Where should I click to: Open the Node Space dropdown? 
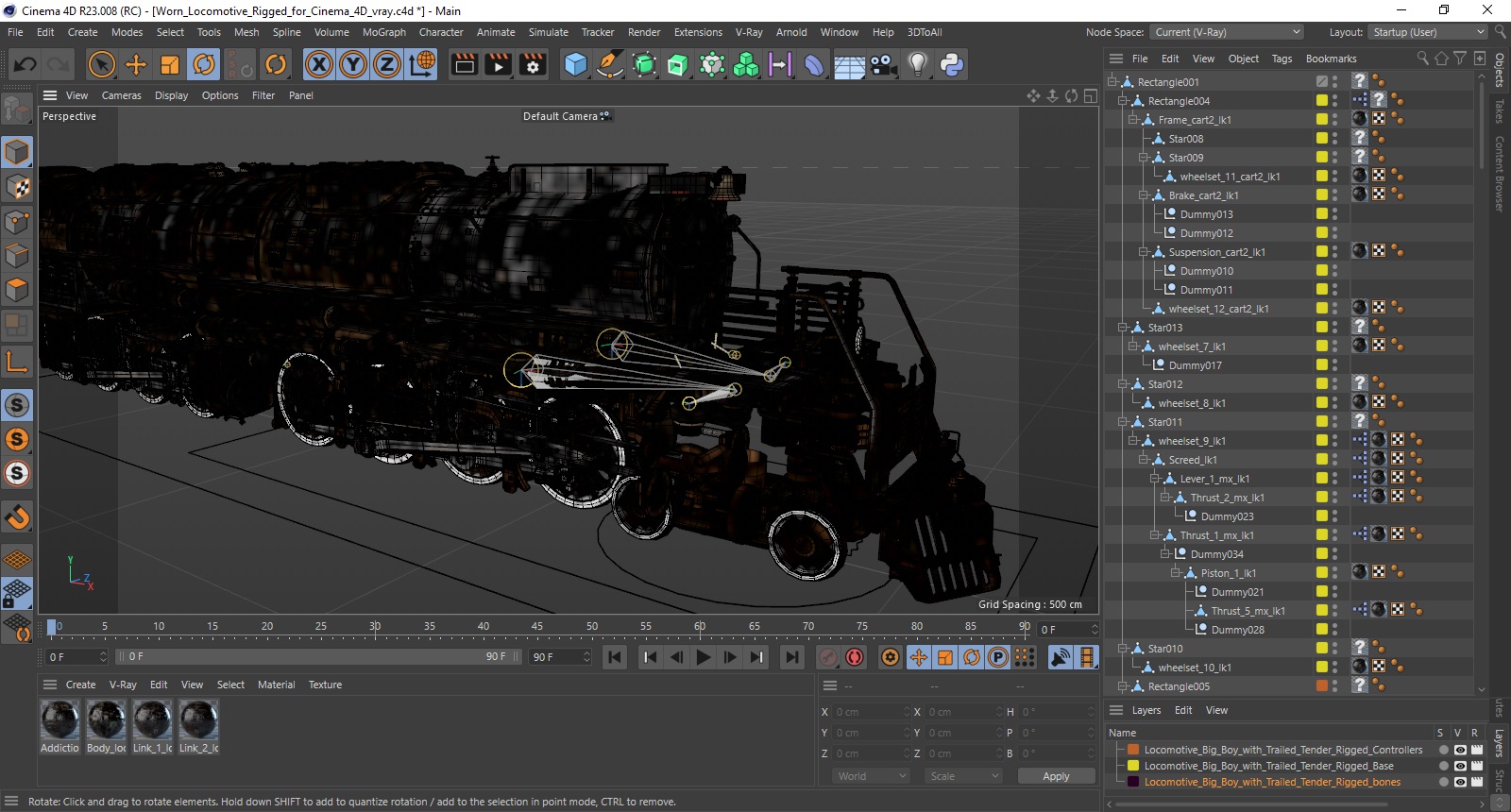(1227, 32)
